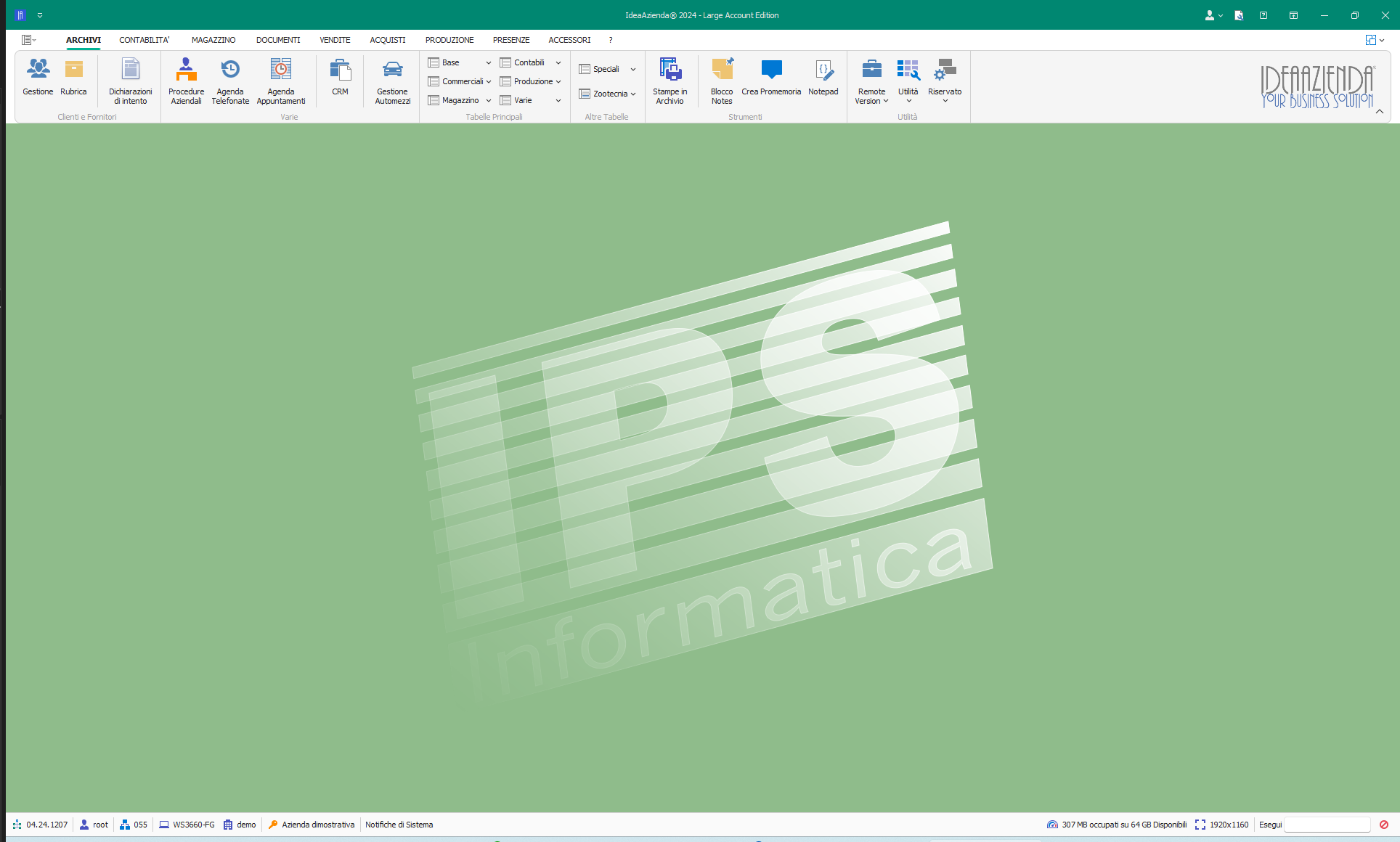Click the document wrench settings icon
The image size is (1400, 842).
pyautogui.click(x=1239, y=15)
